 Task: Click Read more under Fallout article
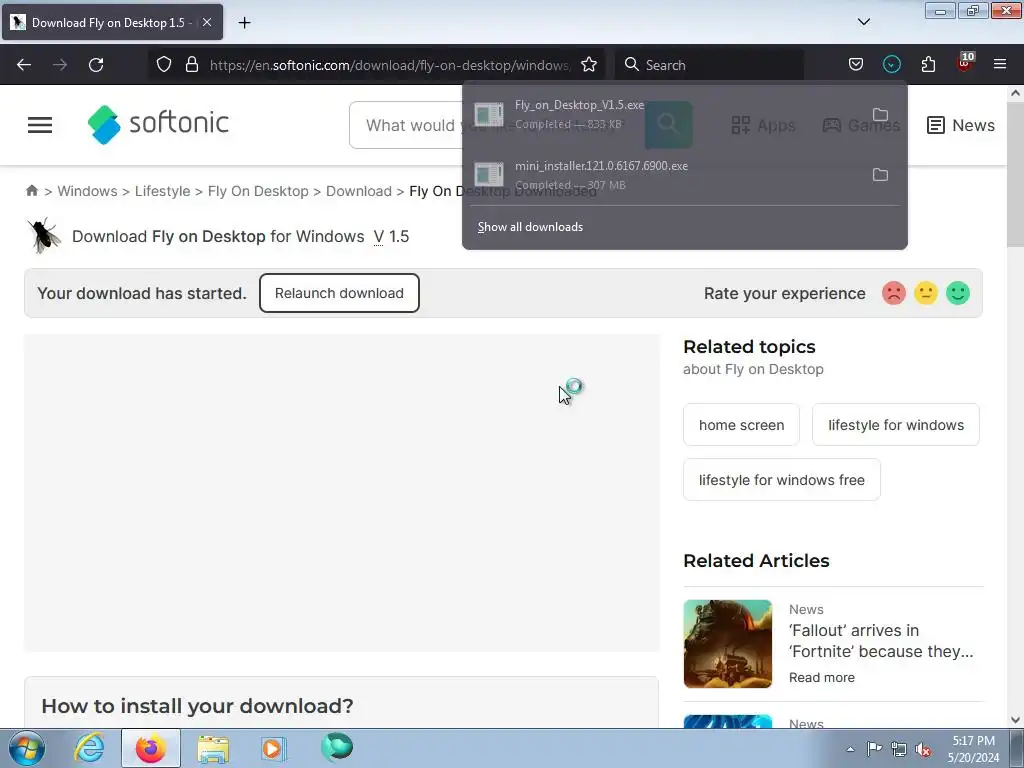point(822,677)
